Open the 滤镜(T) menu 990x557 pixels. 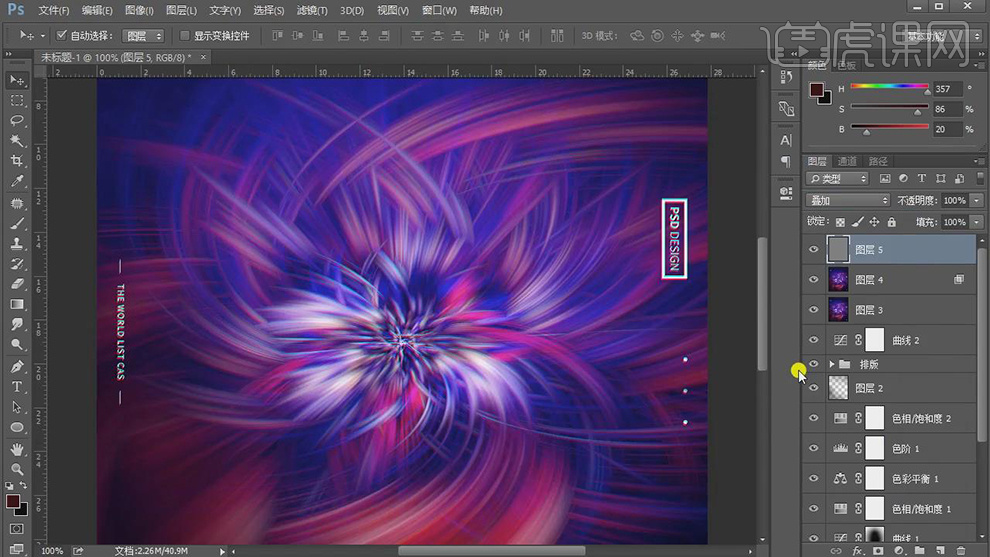tap(314, 10)
